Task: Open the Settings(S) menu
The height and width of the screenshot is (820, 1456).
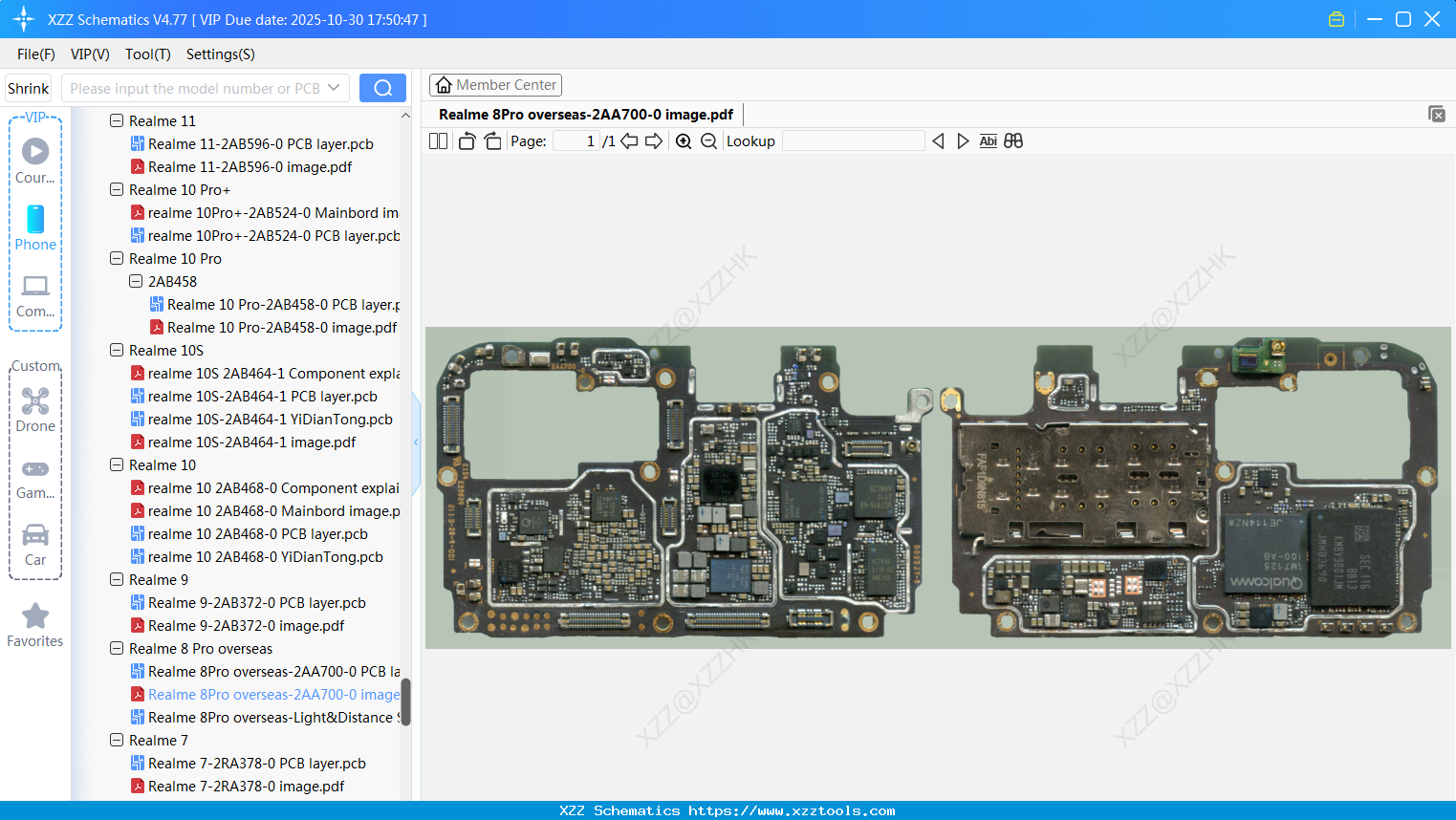Action: tap(221, 54)
